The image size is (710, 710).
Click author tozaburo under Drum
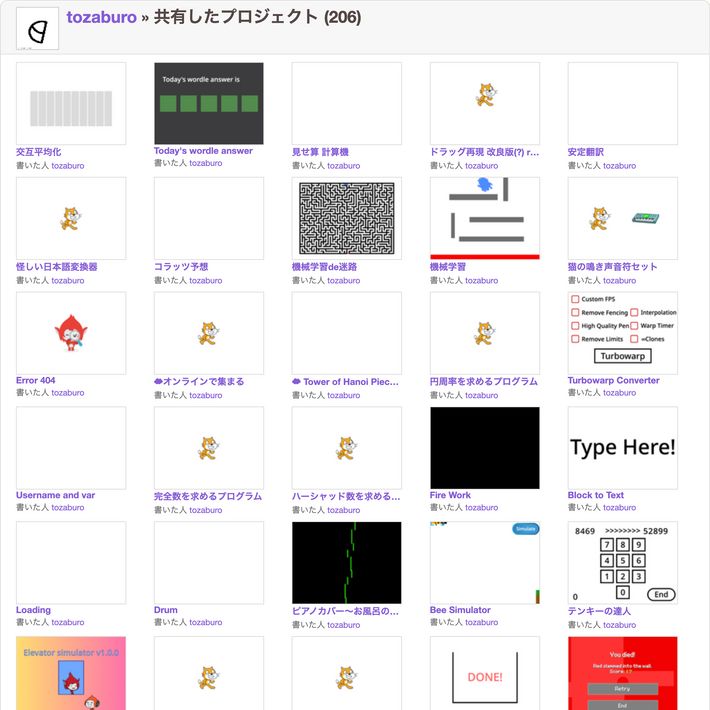pos(206,622)
